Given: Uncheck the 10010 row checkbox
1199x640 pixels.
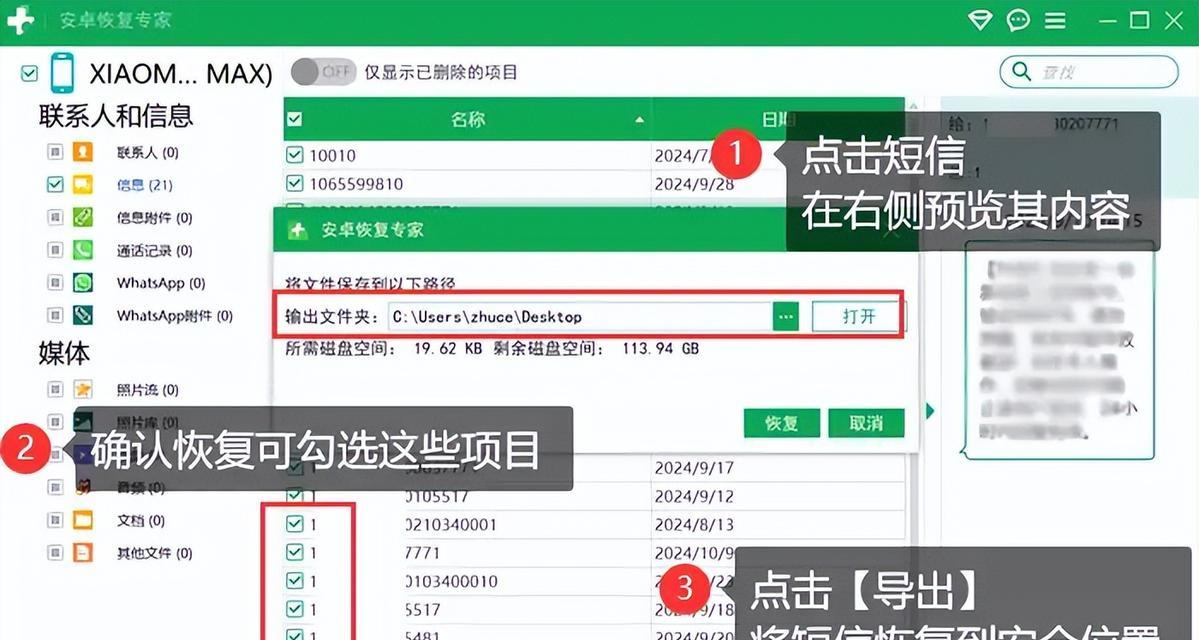Looking at the screenshot, I should 294,155.
